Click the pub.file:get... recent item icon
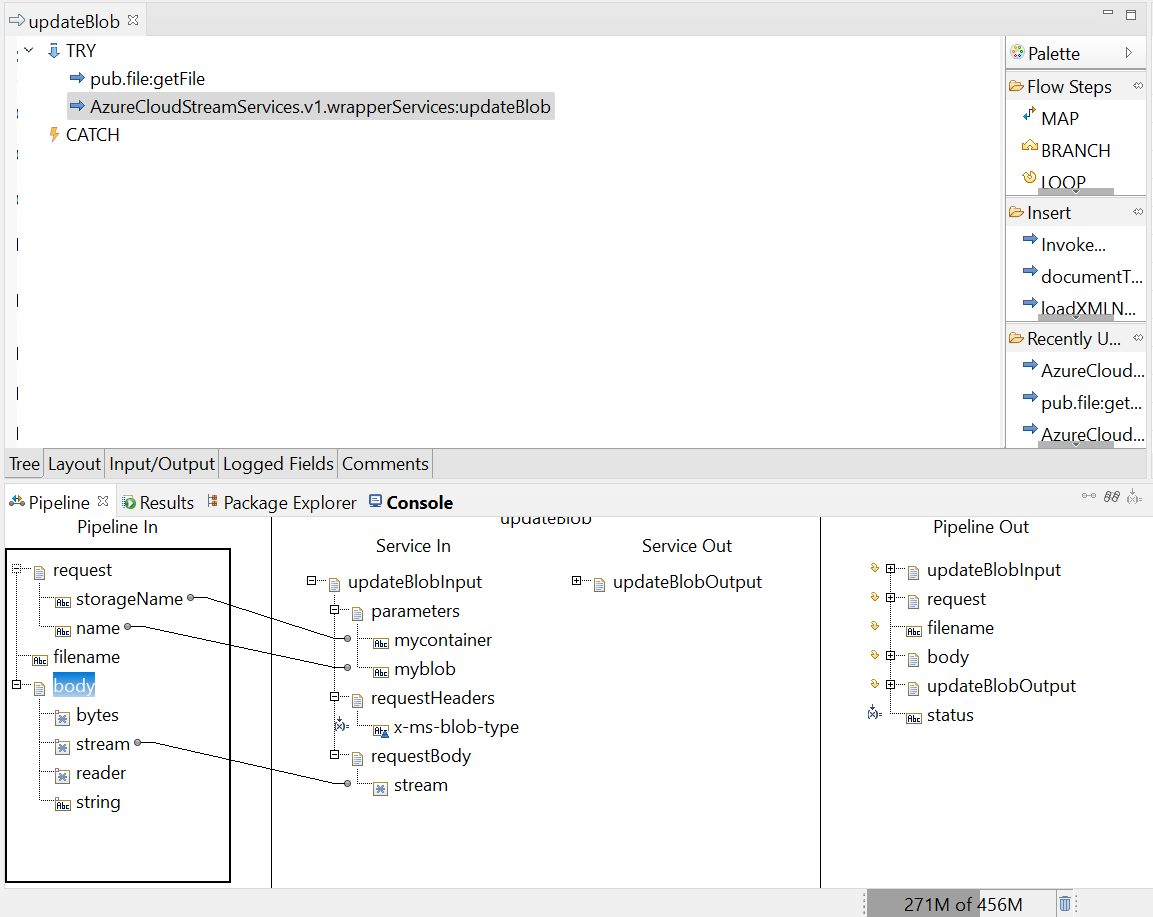Screen dimensions: 1153x917 pos(1029,398)
